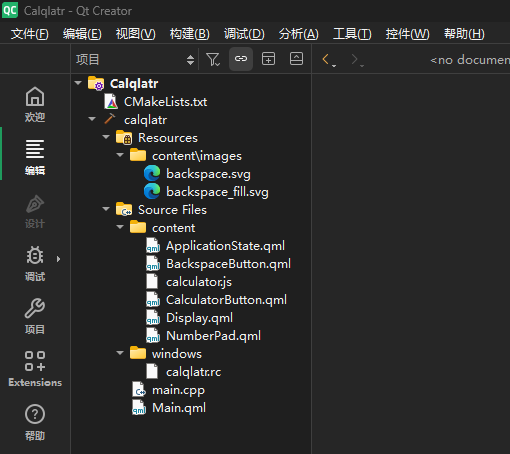510x454 pixels.
Task: Collapse the Calqlatr root project node
Action: (x=78, y=83)
